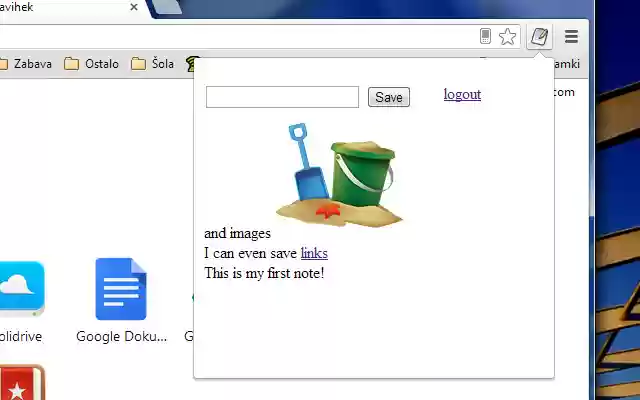This screenshot has width=640, height=400.
Task: Log out via the logout link
Action: pyautogui.click(x=462, y=94)
